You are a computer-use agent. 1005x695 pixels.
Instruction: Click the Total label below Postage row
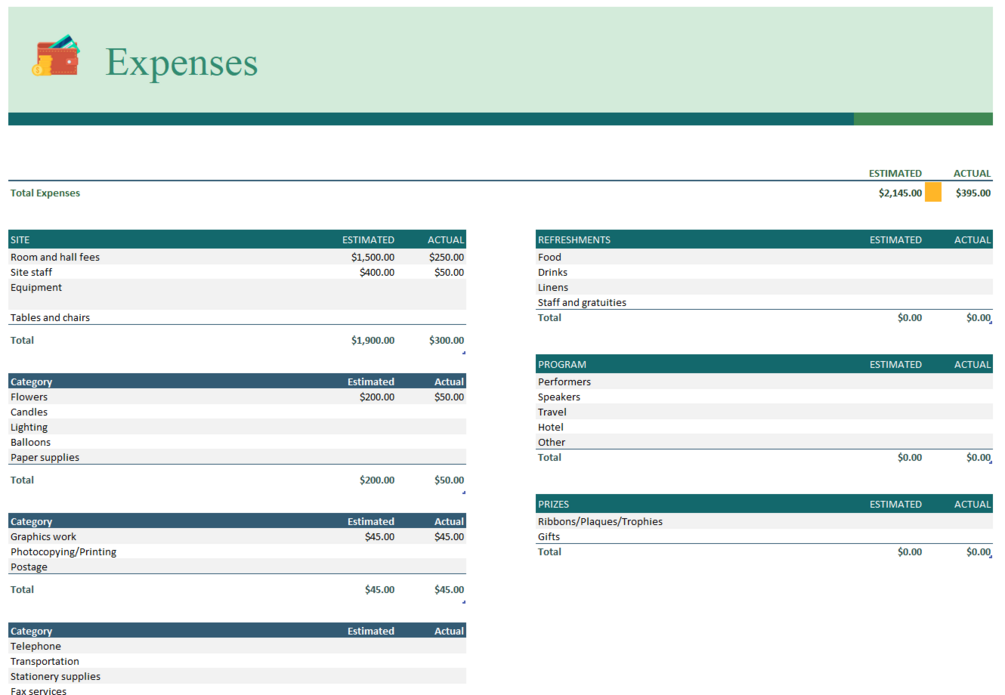click(x=22, y=589)
